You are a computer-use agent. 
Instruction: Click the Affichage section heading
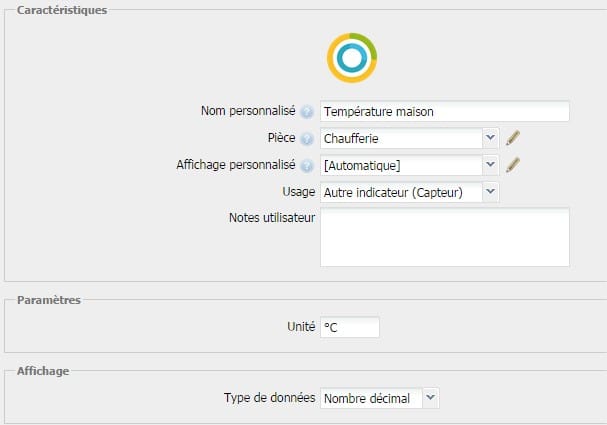[43, 371]
